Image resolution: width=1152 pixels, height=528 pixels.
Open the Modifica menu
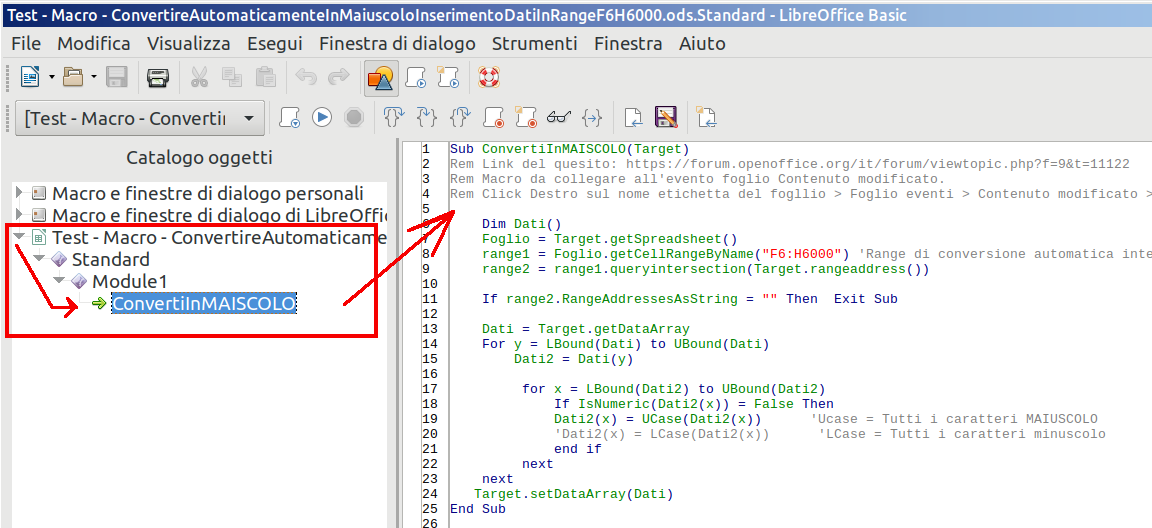pos(94,43)
